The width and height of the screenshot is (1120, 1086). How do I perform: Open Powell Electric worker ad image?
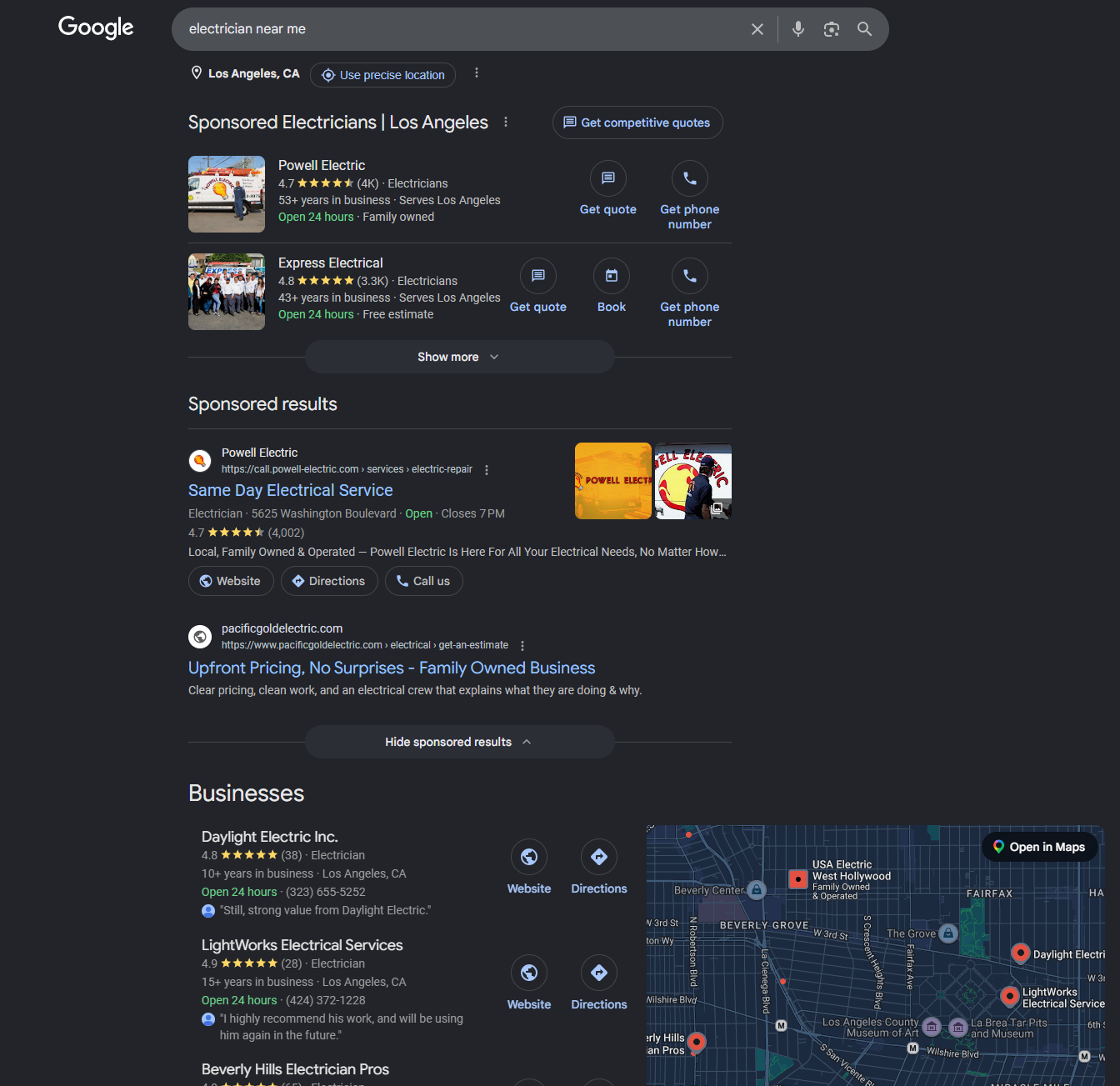693,481
